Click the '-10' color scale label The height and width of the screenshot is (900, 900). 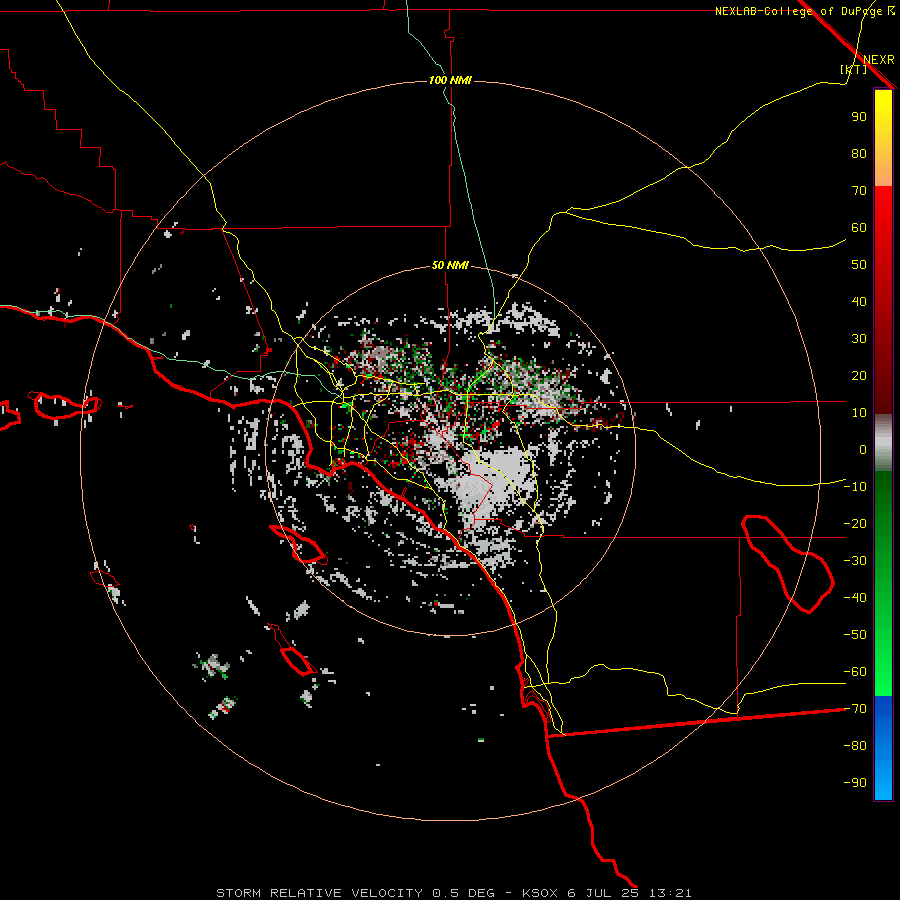pyautogui.click(x=855, y=487)
